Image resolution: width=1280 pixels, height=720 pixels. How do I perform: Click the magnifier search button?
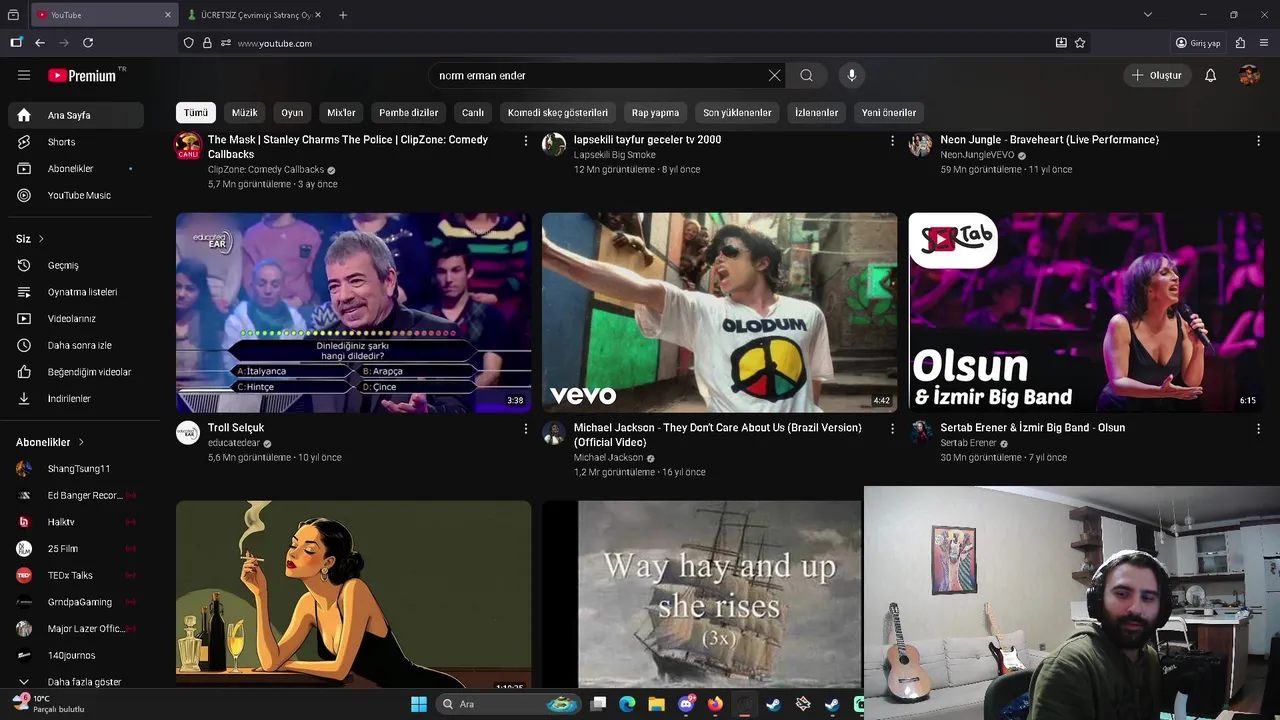point(806,75)
